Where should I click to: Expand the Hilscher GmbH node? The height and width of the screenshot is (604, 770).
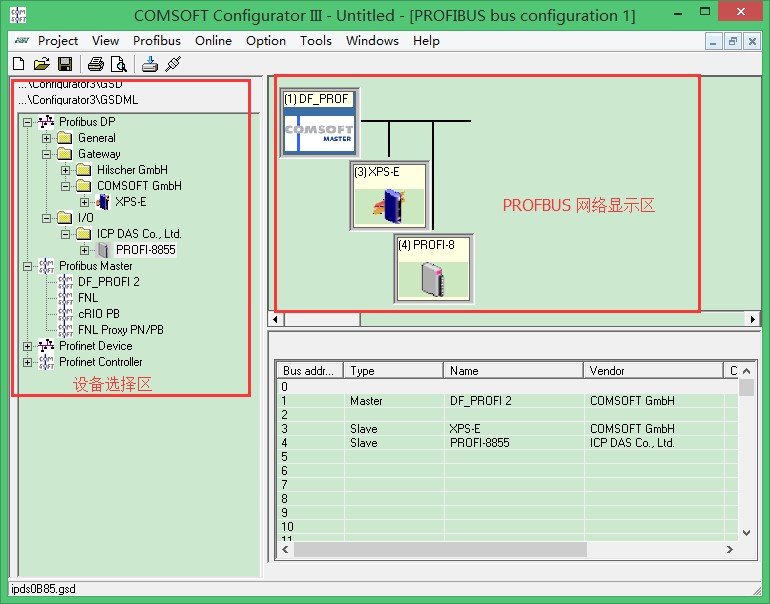65,170
